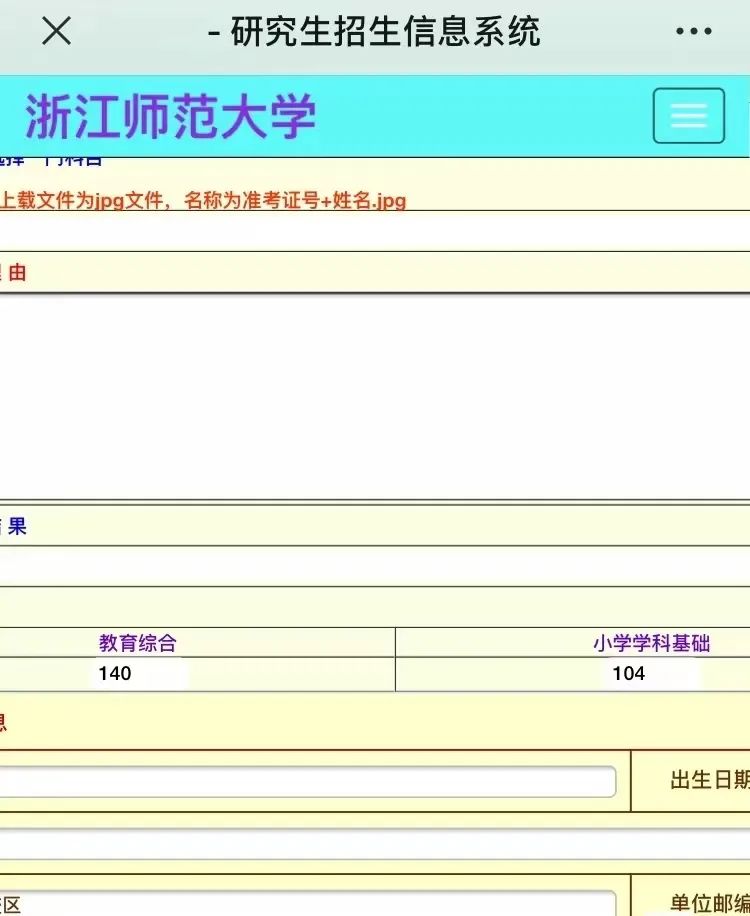
Task: Select the 教育综合 column header
Action: pos(138,643)
